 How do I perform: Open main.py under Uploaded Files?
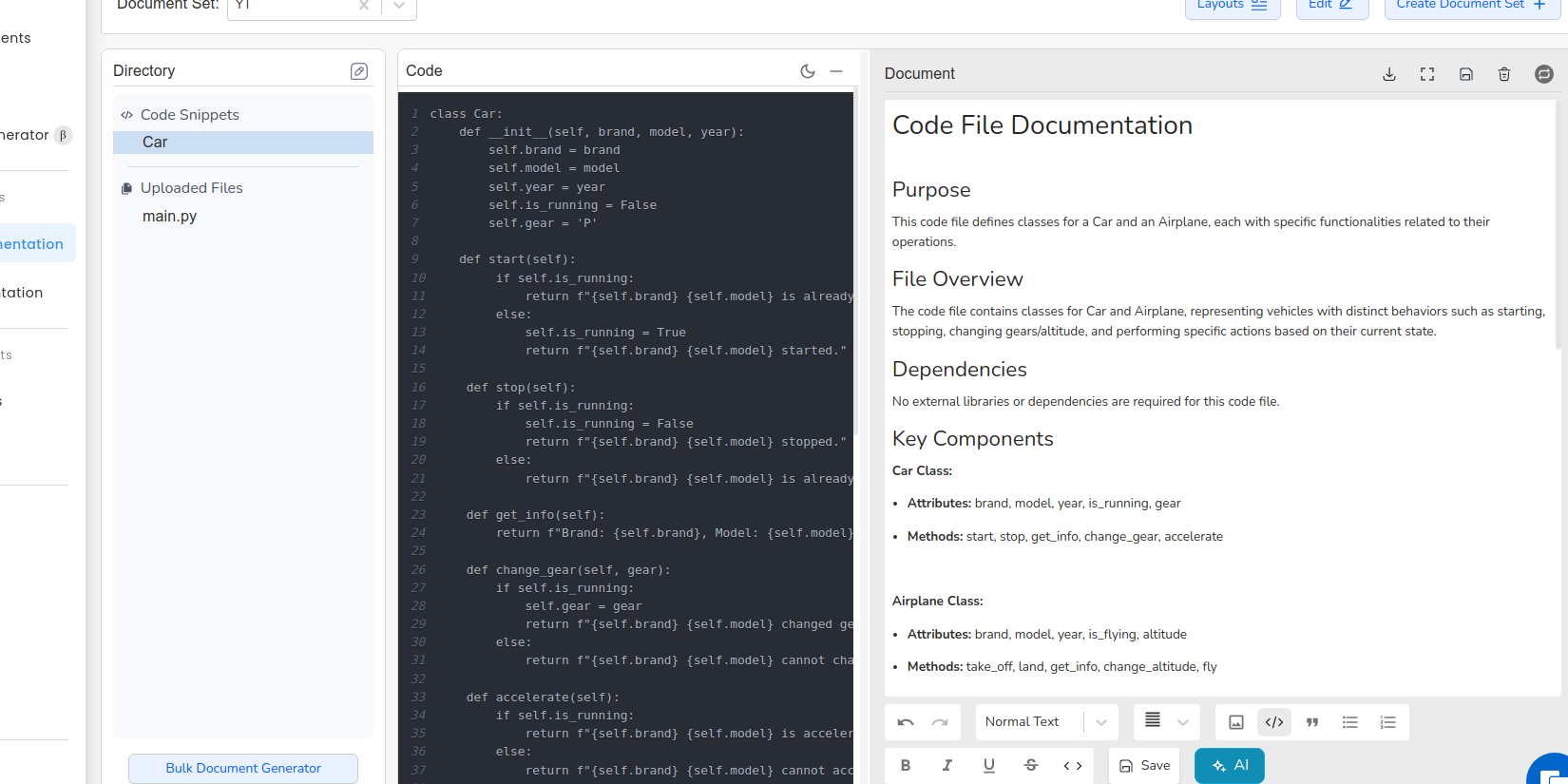tap(170, 217)
